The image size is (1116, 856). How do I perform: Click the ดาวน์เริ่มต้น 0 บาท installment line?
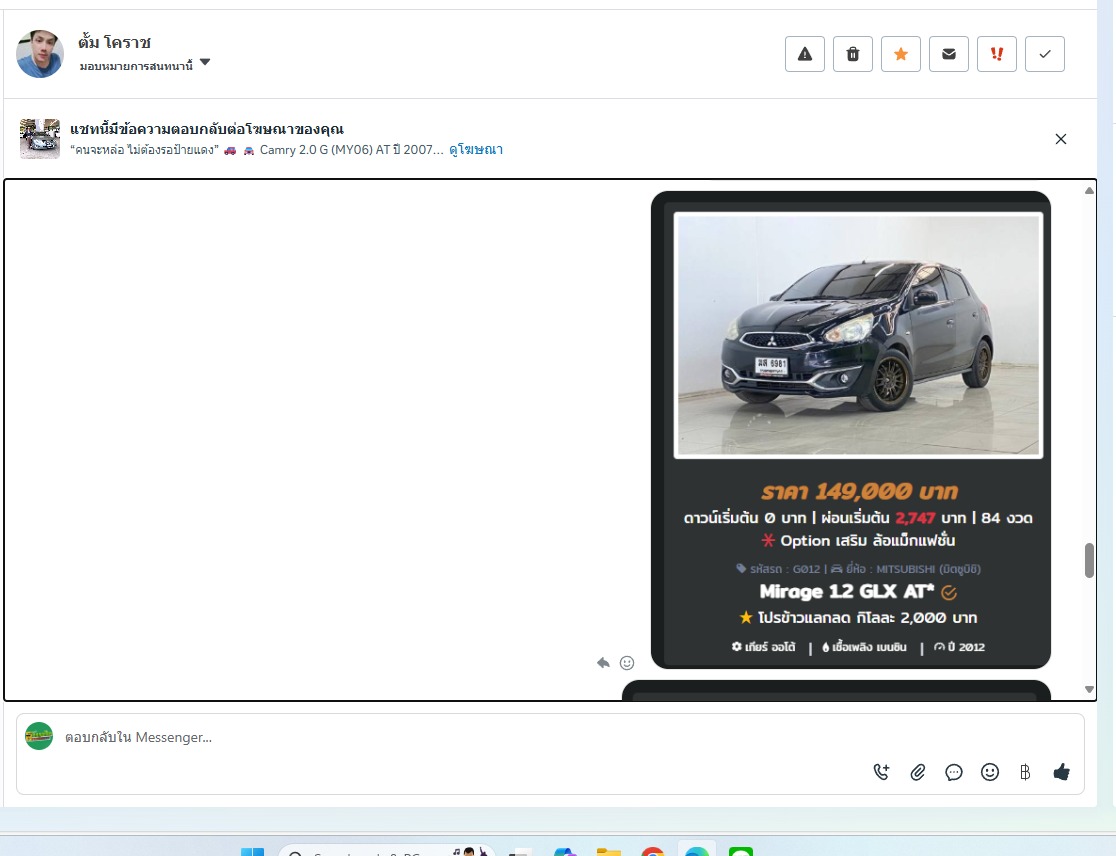pos(858,517)
